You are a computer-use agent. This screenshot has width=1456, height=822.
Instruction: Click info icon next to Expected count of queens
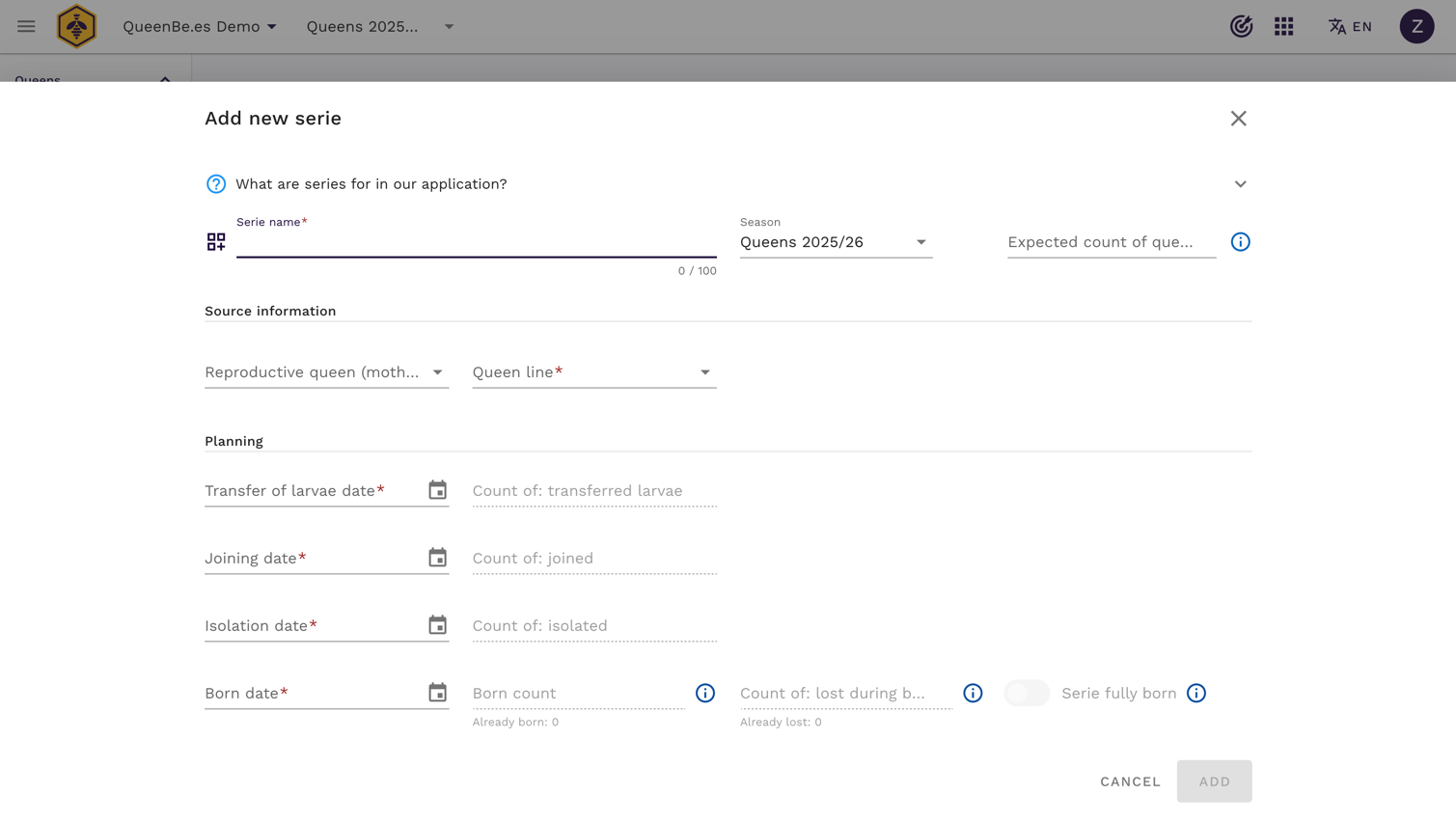(1240, 242)
